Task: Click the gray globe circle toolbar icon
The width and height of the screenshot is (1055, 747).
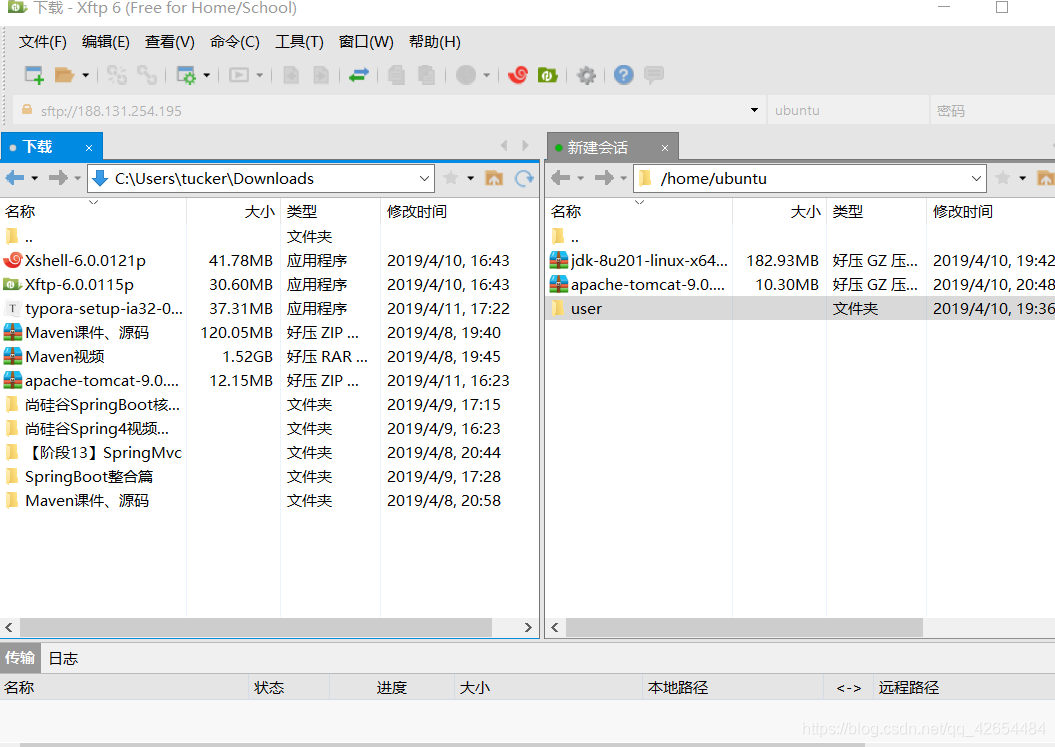Action: coord(466,75)
